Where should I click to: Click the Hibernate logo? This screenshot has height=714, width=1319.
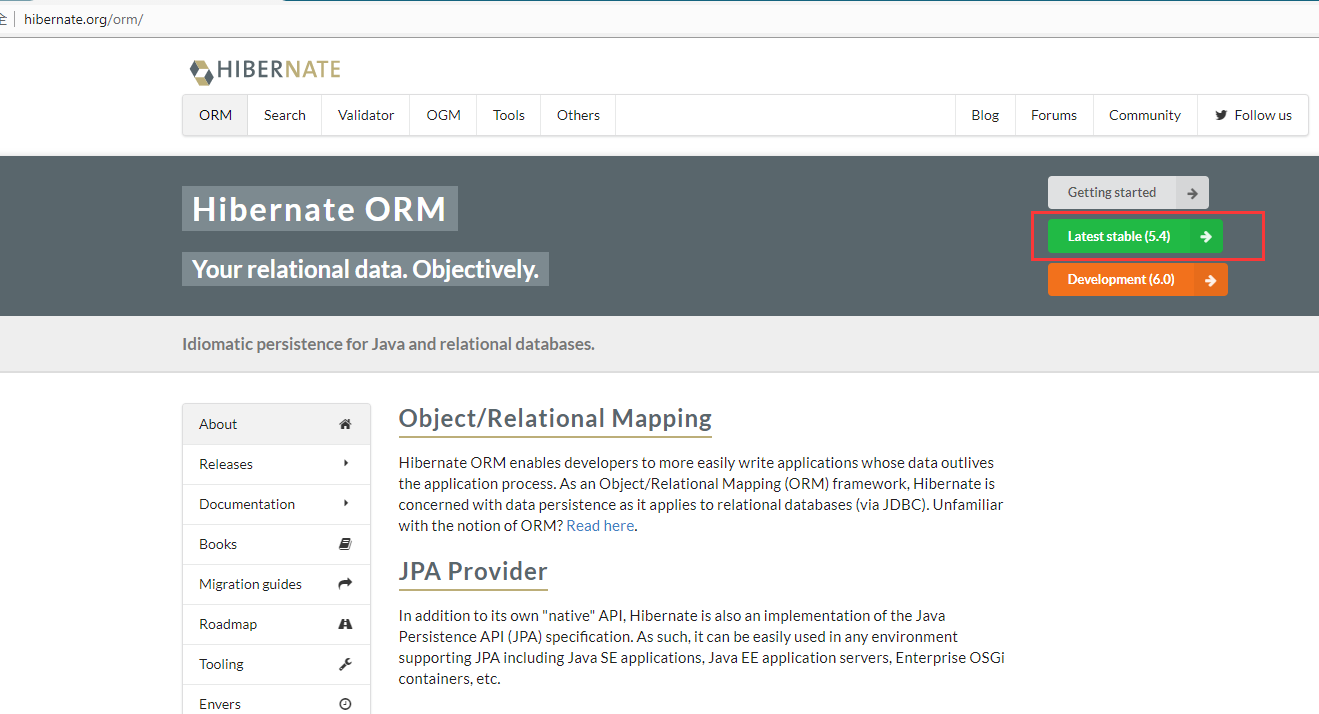tap(265, 70)
